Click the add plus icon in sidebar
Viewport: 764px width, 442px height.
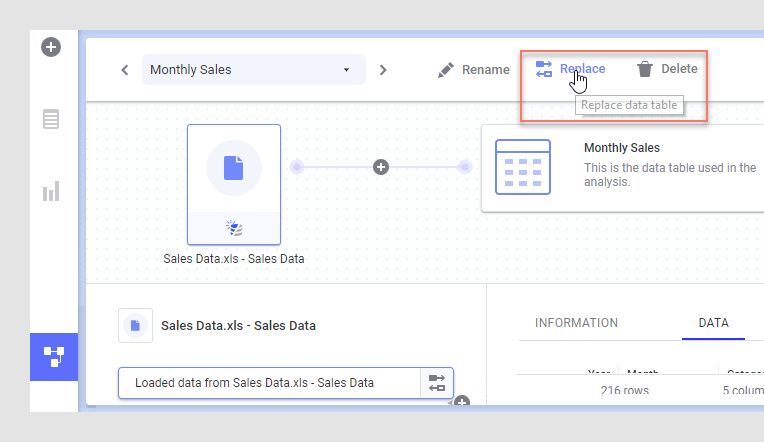click(x=51, y=46)
